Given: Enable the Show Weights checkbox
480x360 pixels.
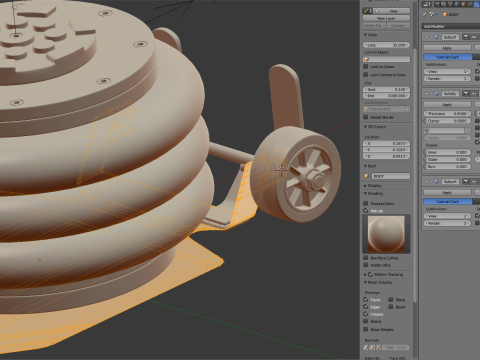Looking at the screenshot, I should point(366,329).
